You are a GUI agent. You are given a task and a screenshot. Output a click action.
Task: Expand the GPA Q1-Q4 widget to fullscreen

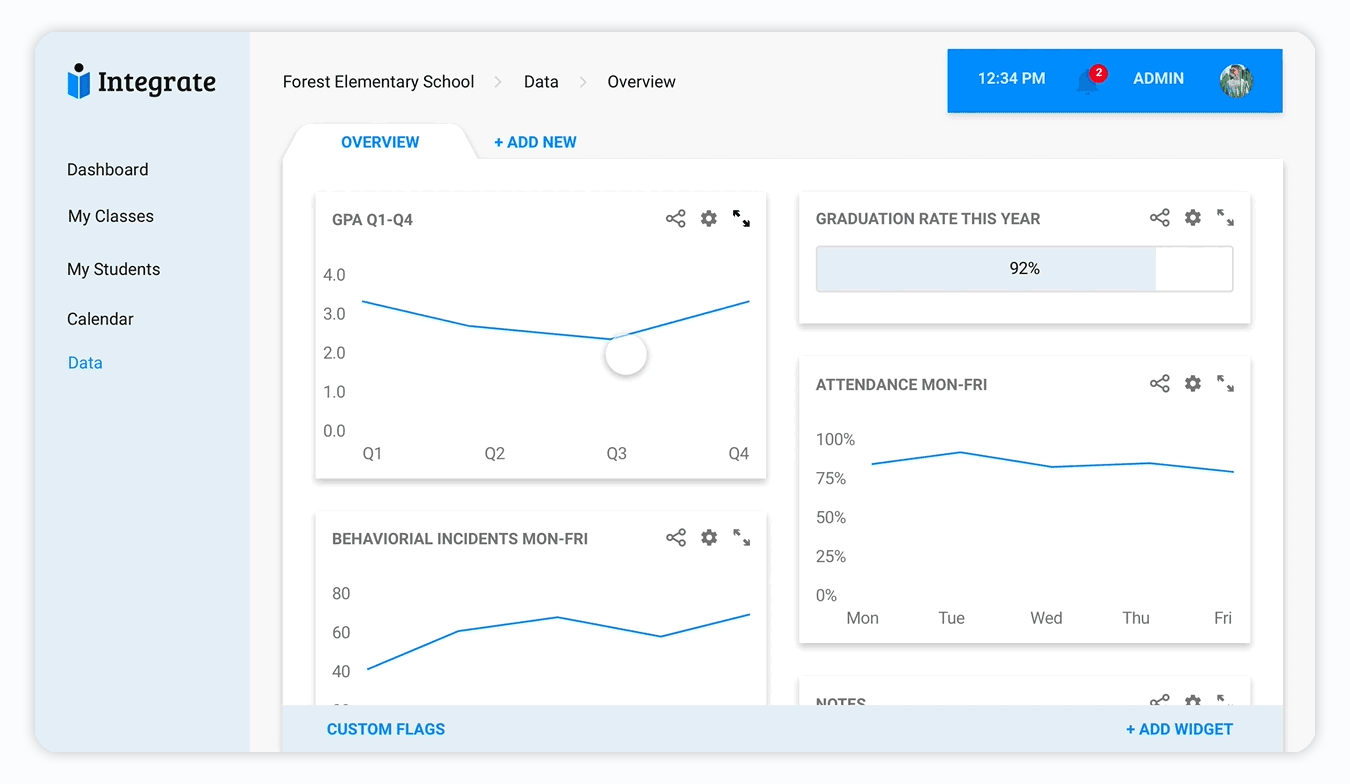[x=741, y=218]
